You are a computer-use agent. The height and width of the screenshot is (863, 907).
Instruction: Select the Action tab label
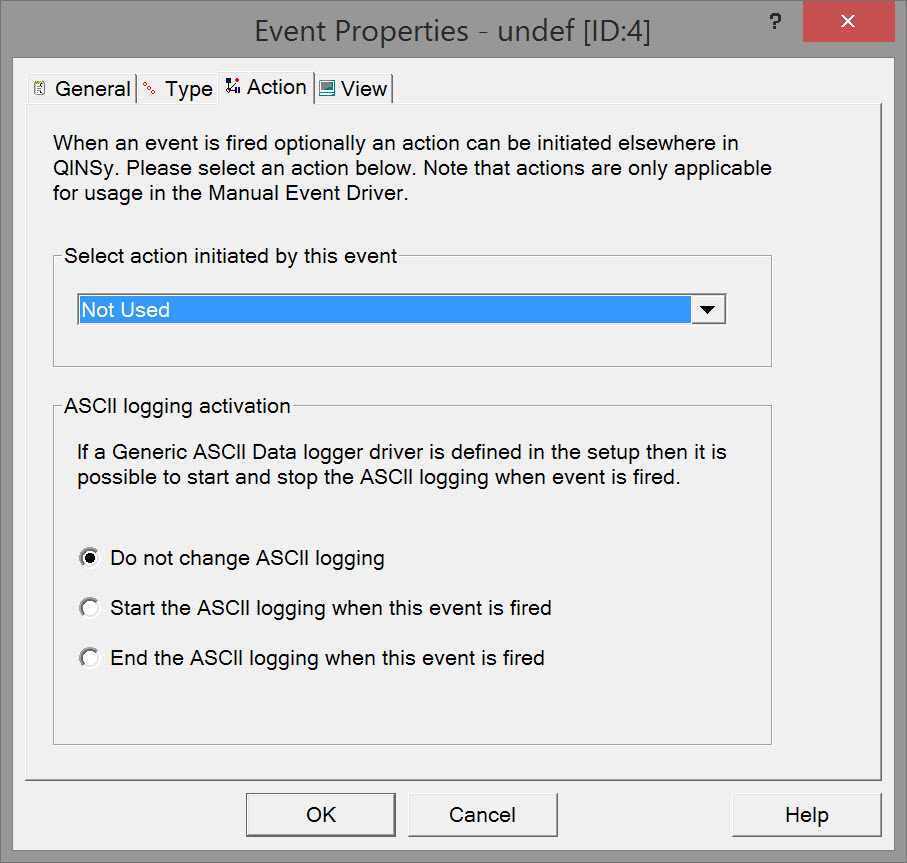[x=276, y=87]
